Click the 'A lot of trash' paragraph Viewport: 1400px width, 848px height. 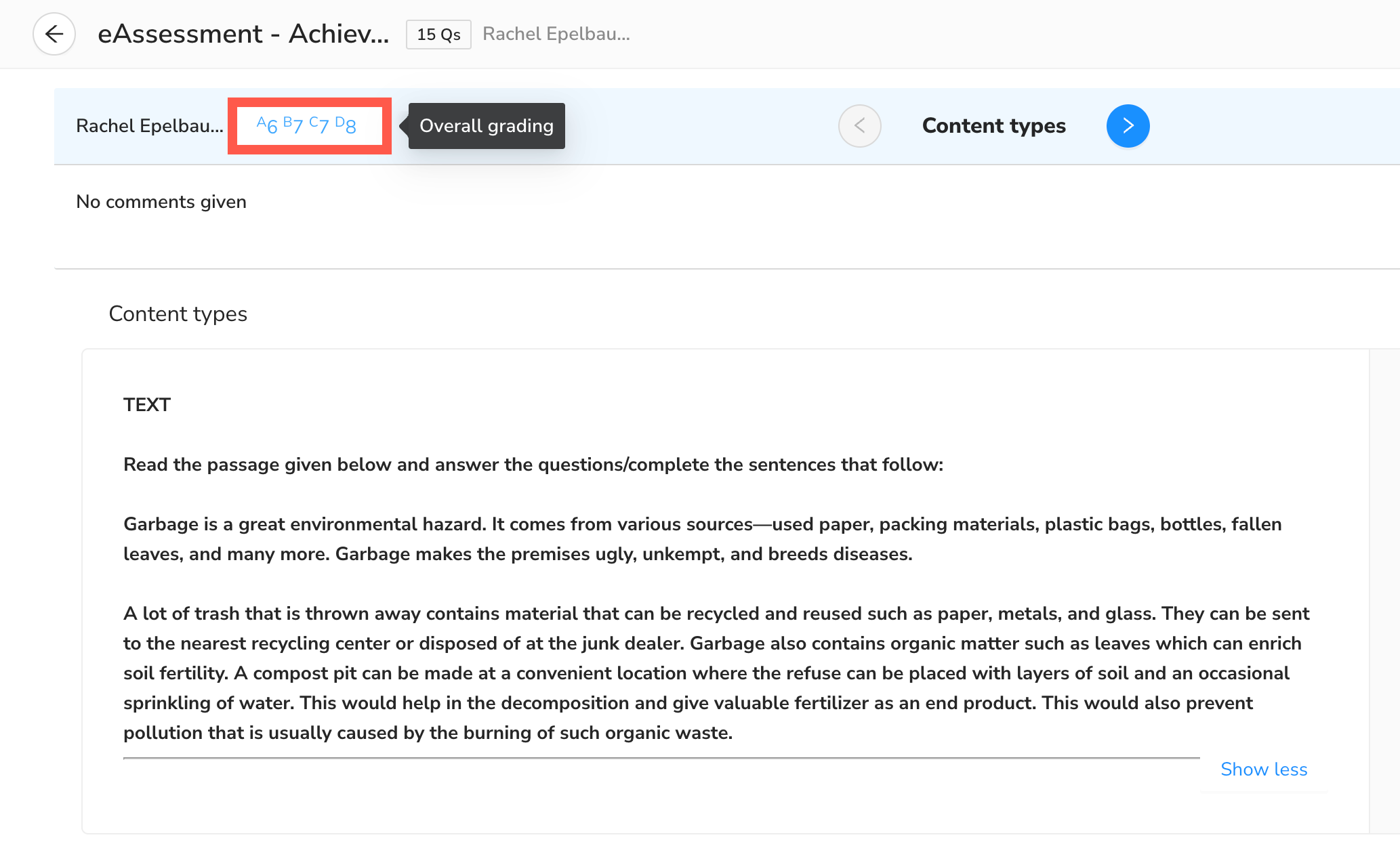click(x=716, y=673)
